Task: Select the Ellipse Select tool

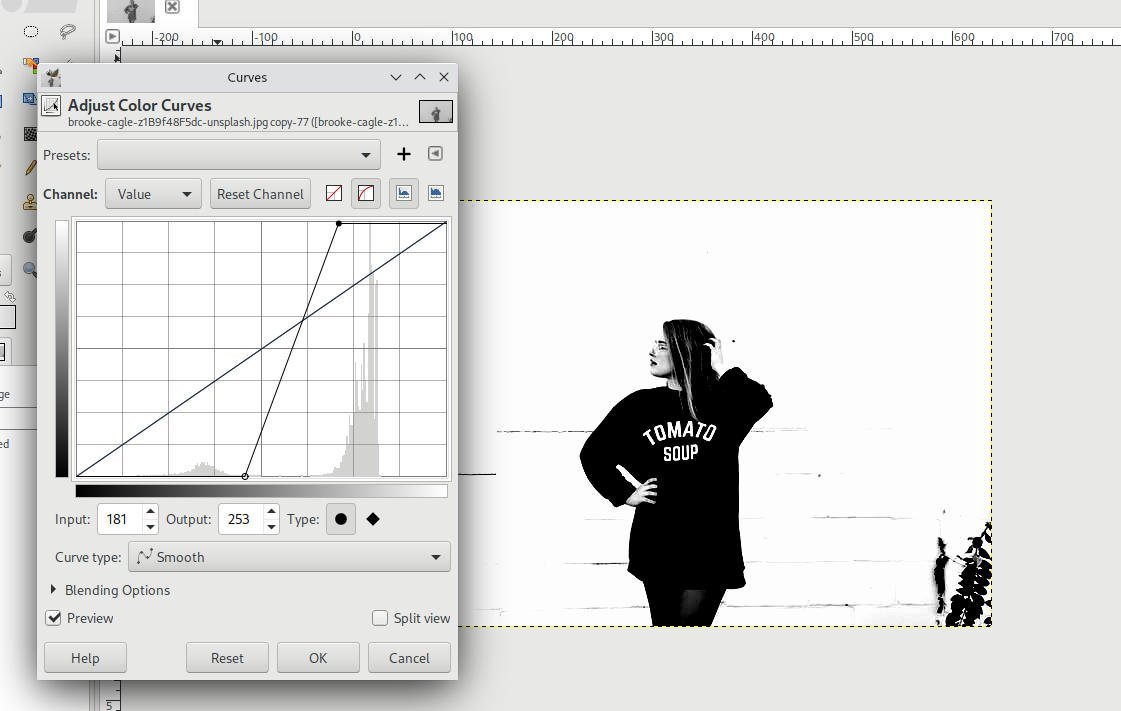Action: pyautogui.click(x=31, y=31)
